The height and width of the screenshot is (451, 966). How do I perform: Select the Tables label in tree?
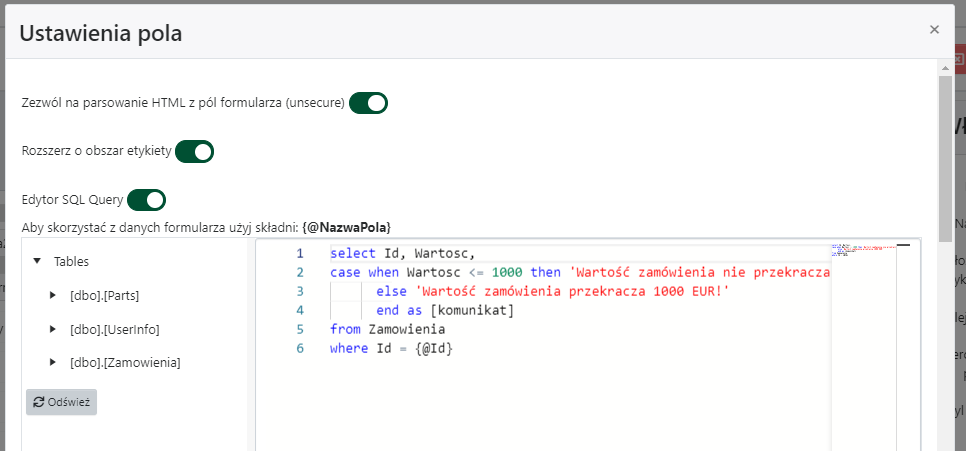[71, 261]
